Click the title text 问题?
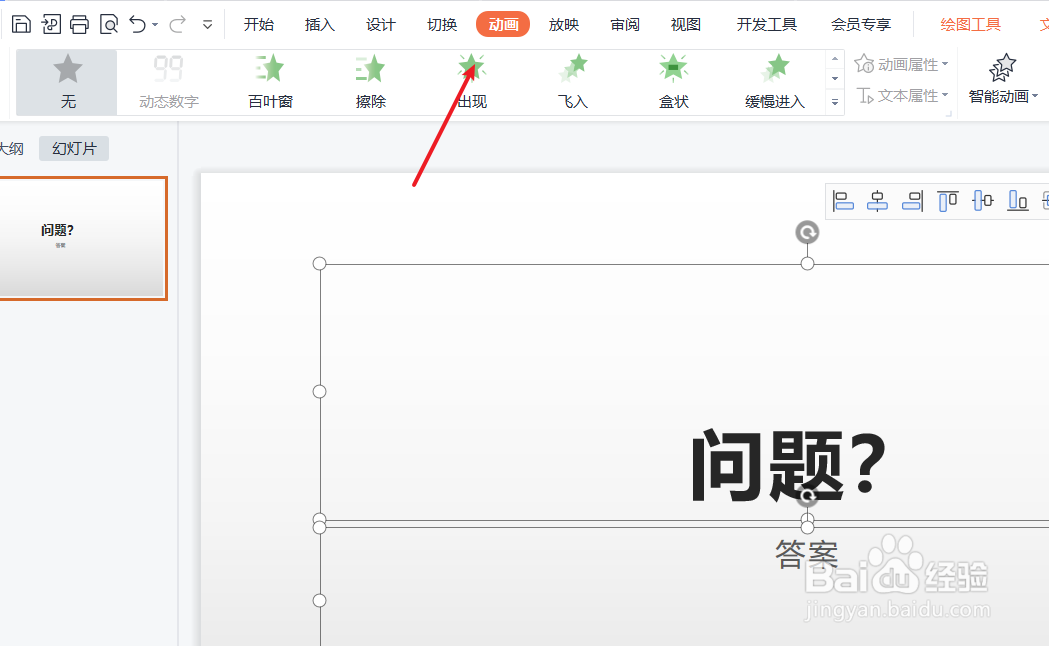This screenshot has width=1049, height=646. (x=789, y=465)
